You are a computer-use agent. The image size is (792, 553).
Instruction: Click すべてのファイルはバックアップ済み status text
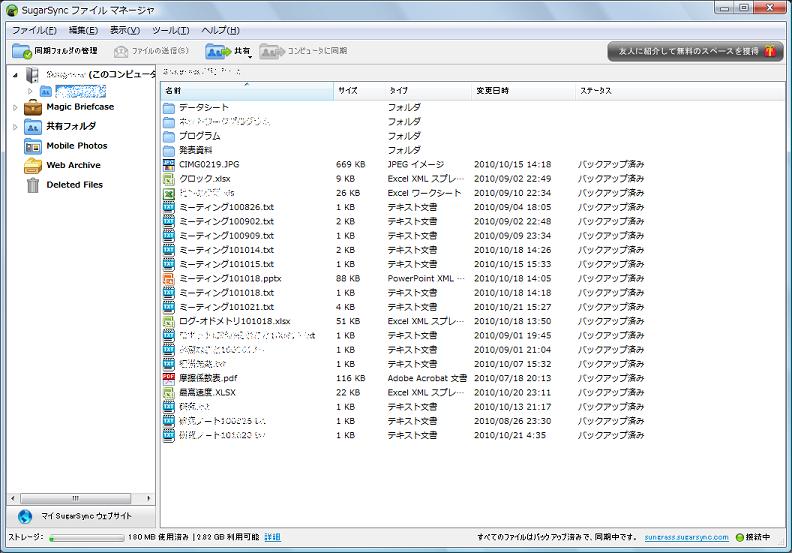pos(557,537)
